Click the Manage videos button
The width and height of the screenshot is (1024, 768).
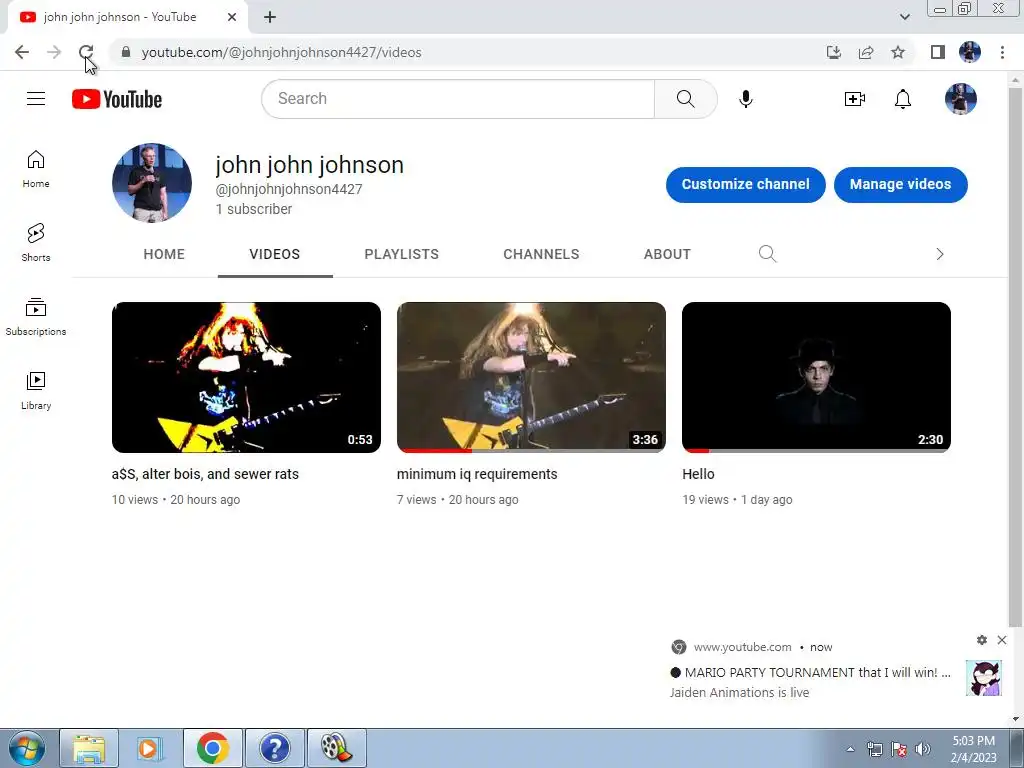901,184
